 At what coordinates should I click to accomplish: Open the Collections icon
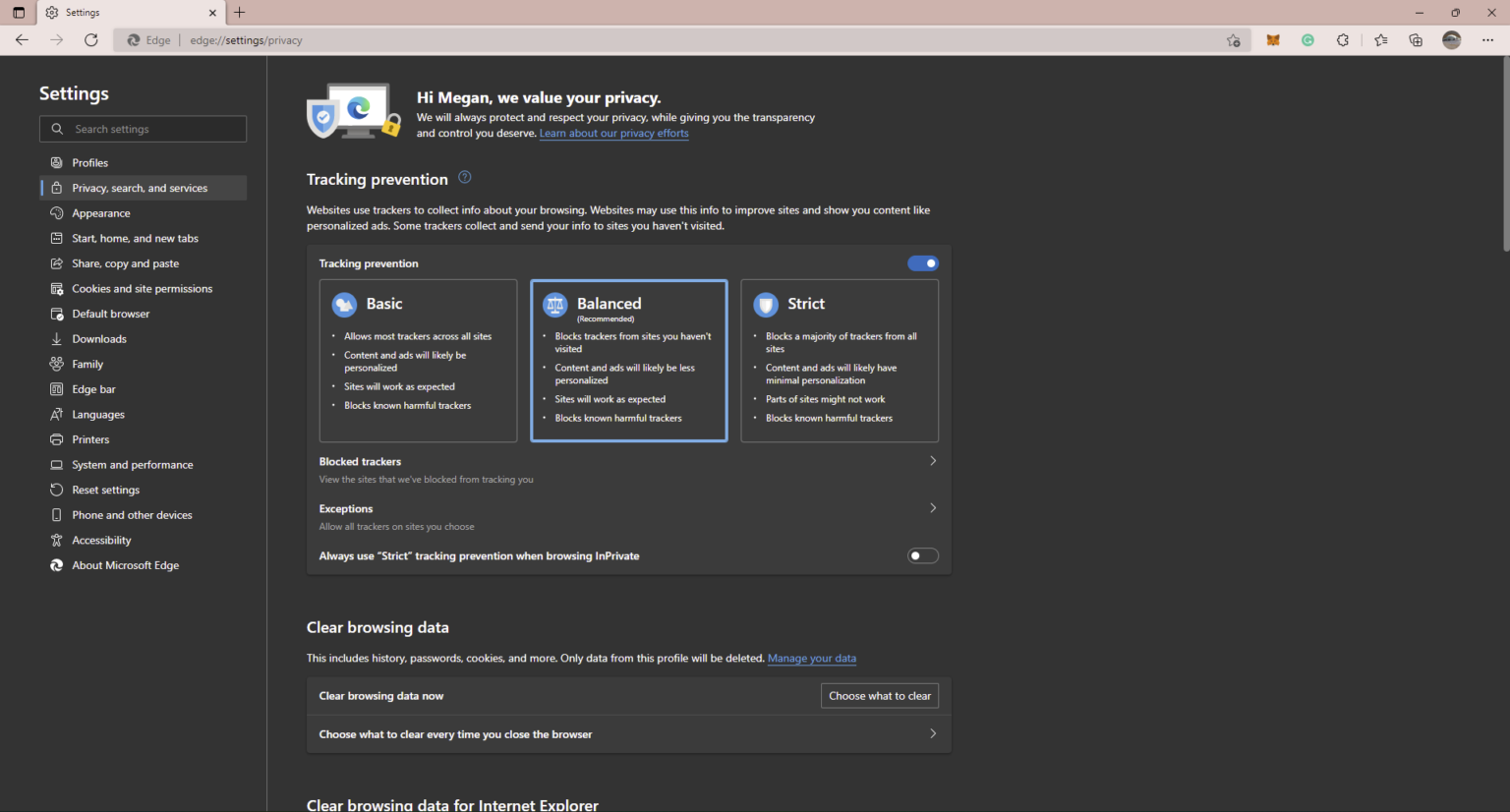pos(1416,40)
